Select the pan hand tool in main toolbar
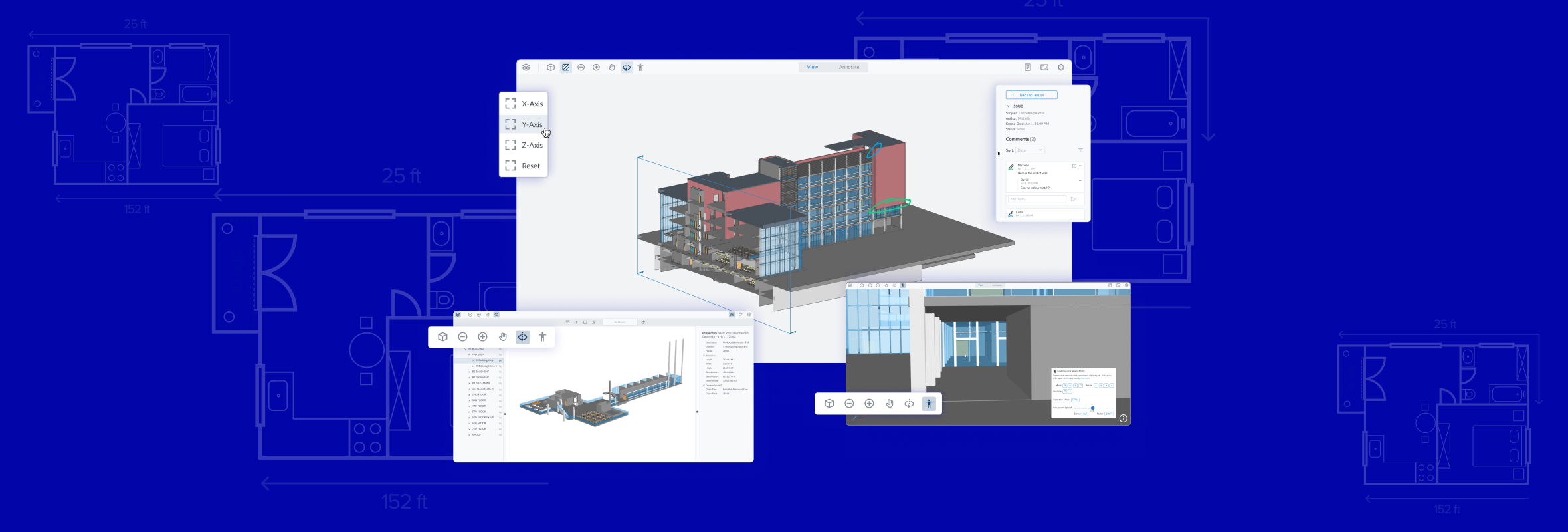 pos(612,67)
